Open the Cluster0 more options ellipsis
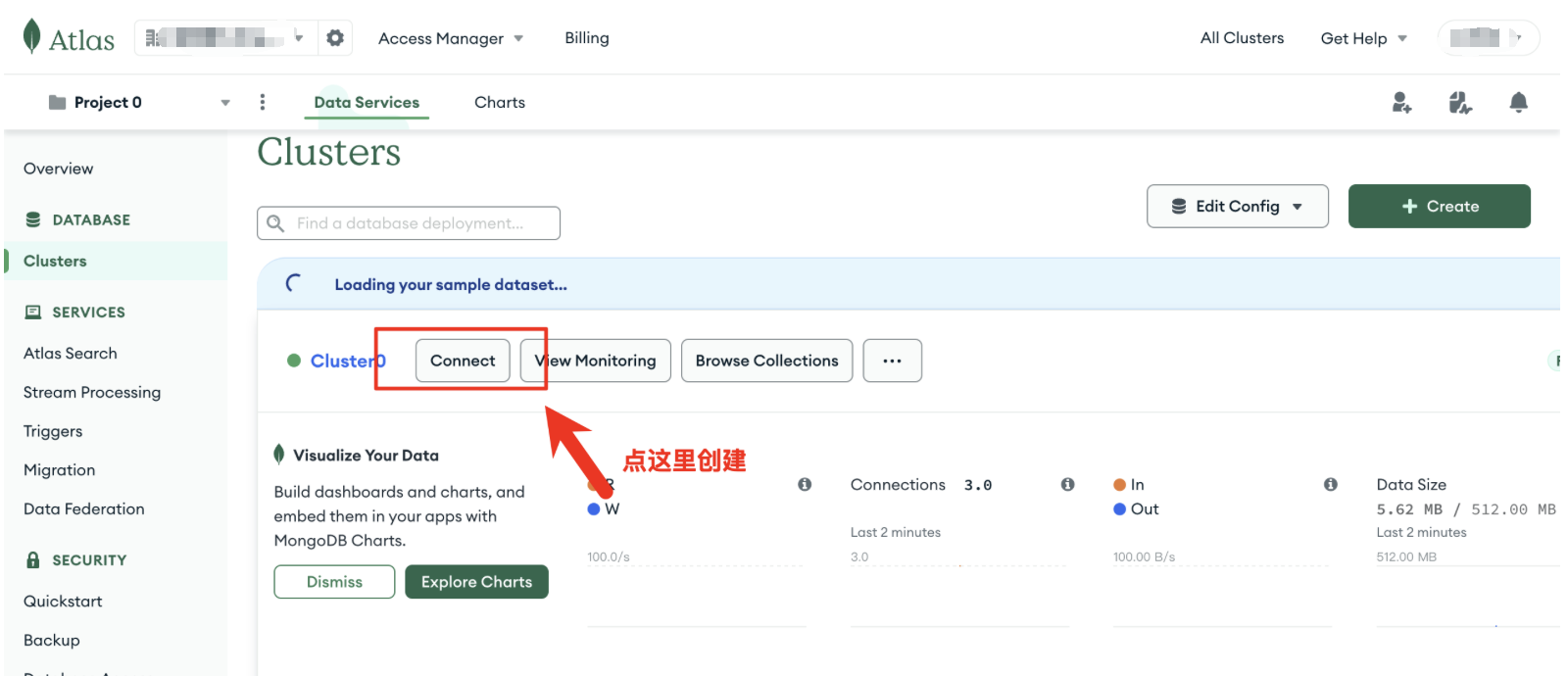1568x676 pixels. tap(892, 361)
